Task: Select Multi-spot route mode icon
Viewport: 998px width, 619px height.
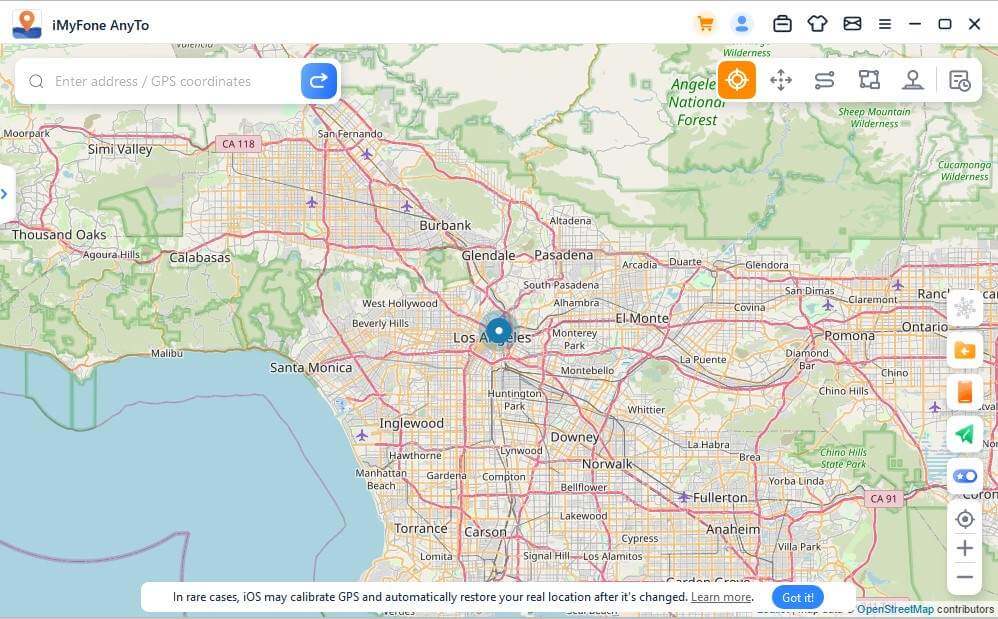Action: tap(868, 81)
